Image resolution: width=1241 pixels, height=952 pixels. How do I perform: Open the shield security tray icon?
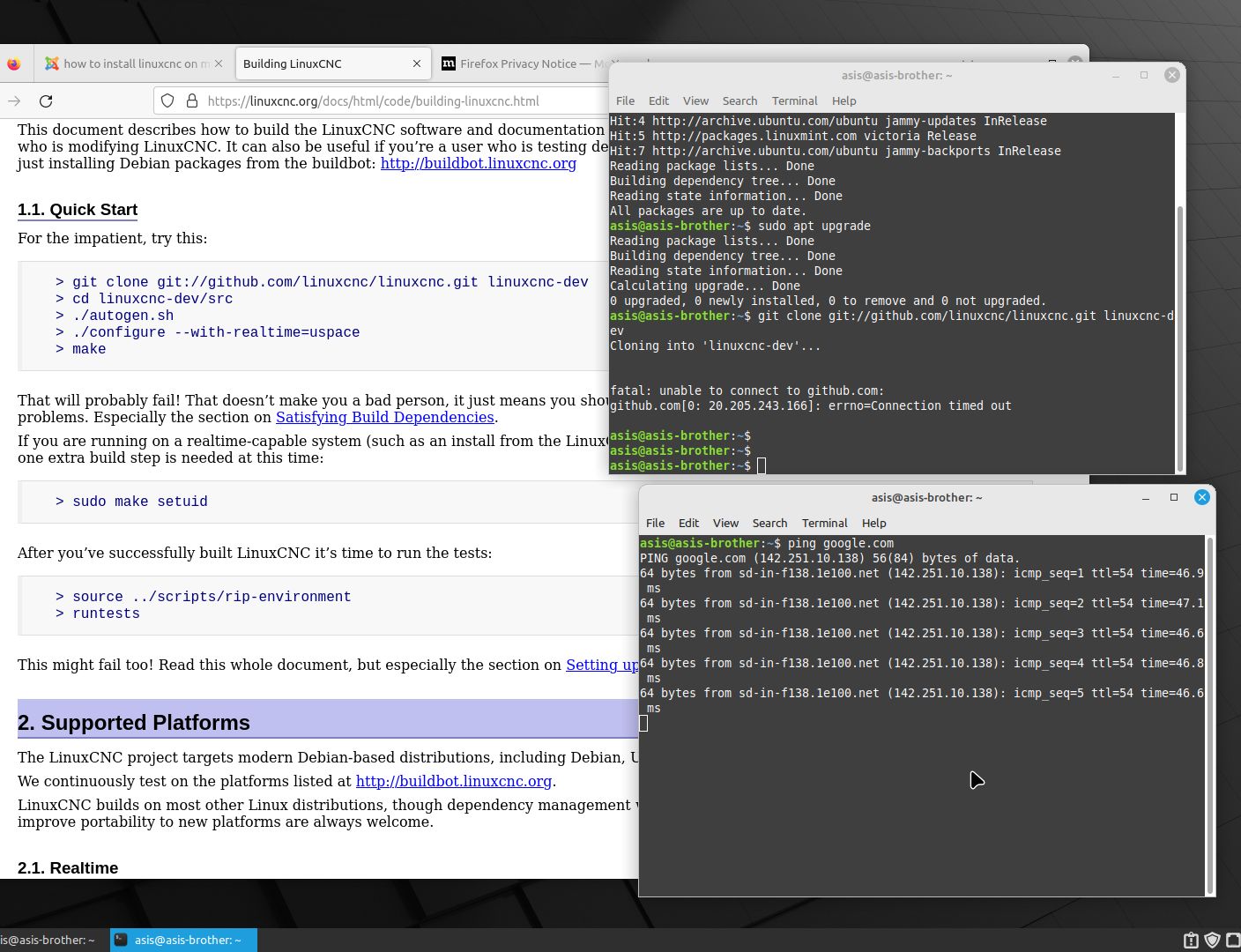click(x=1212, y=941)
